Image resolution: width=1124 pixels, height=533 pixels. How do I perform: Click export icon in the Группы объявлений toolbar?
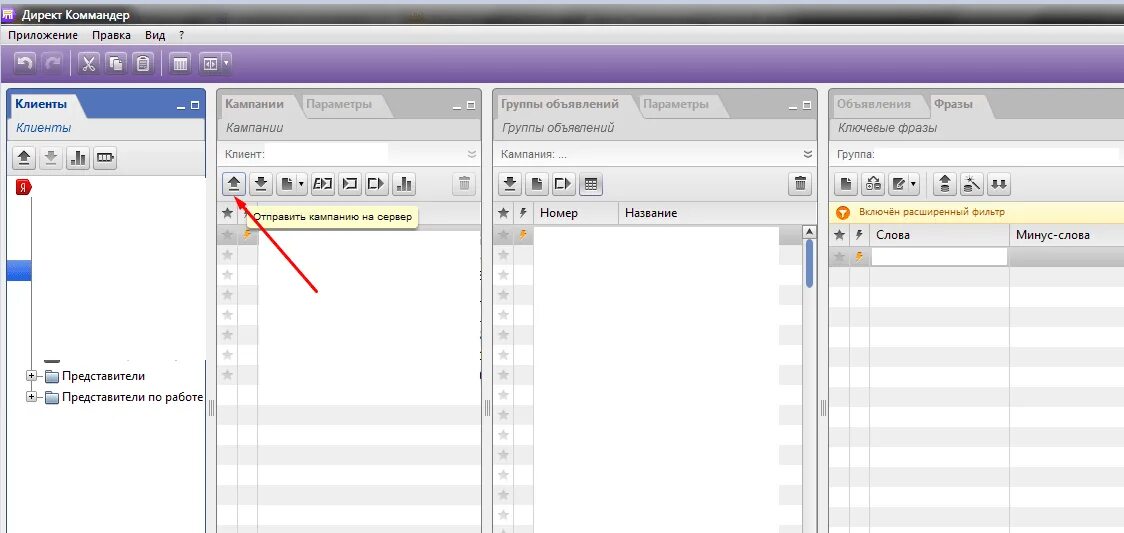coord(563,184)
